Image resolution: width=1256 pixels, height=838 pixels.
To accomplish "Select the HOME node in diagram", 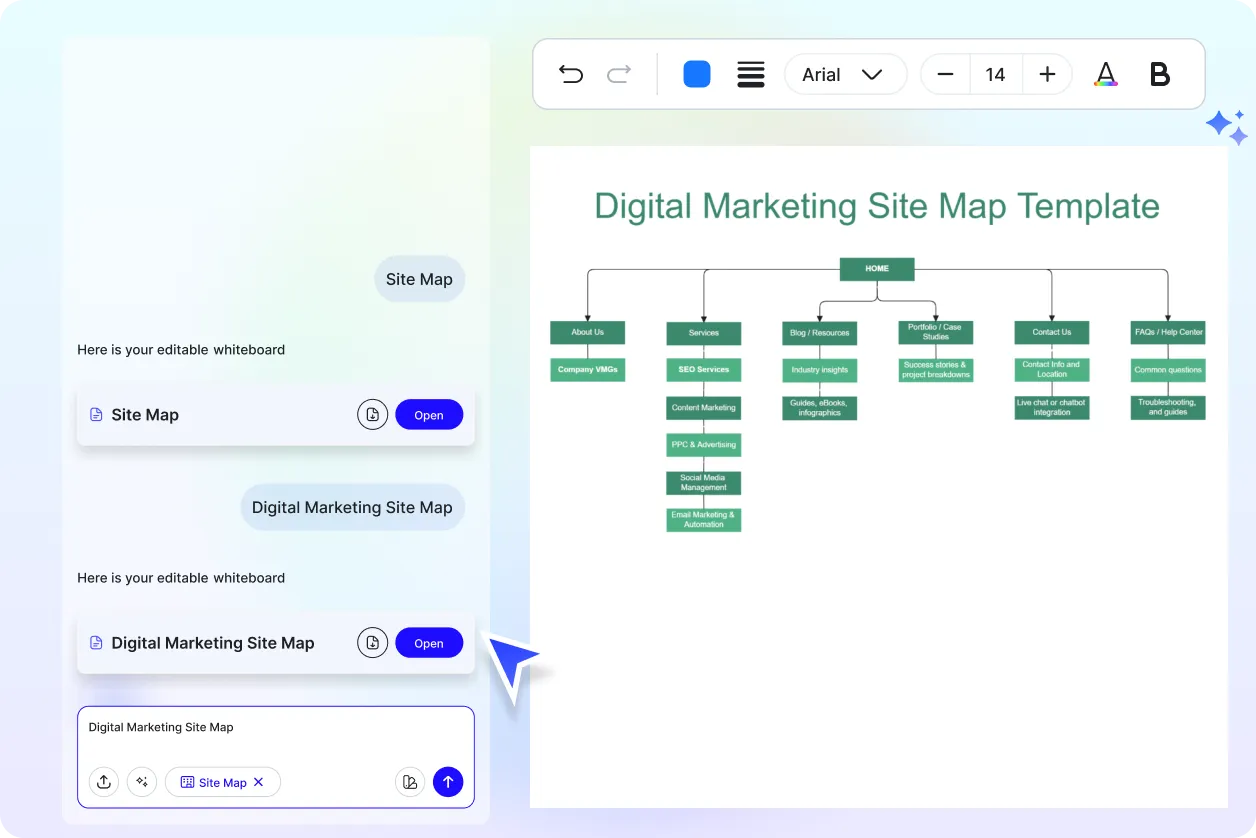I will [x=877, y=269].
